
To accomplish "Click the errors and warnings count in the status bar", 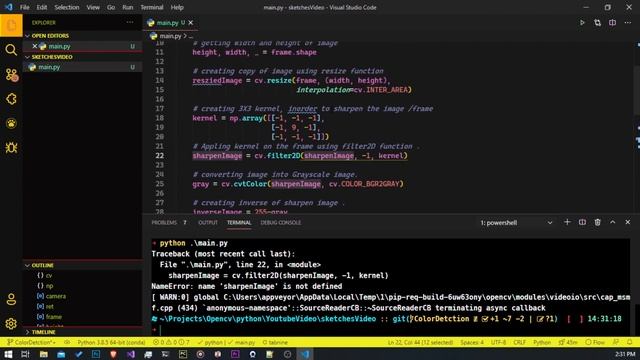I will coord(171,342).
